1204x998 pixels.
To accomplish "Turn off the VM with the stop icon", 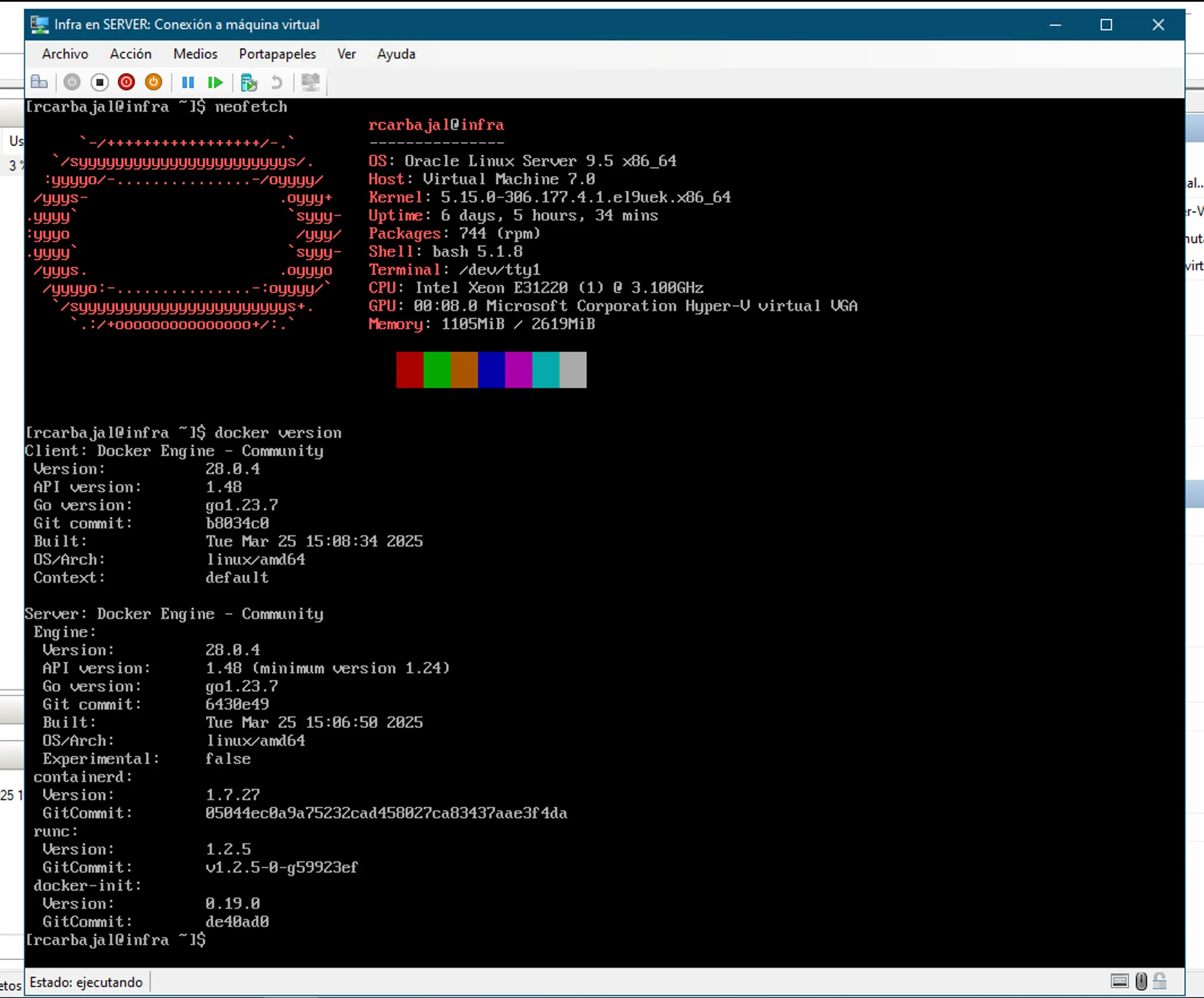I will coord(99,83).
